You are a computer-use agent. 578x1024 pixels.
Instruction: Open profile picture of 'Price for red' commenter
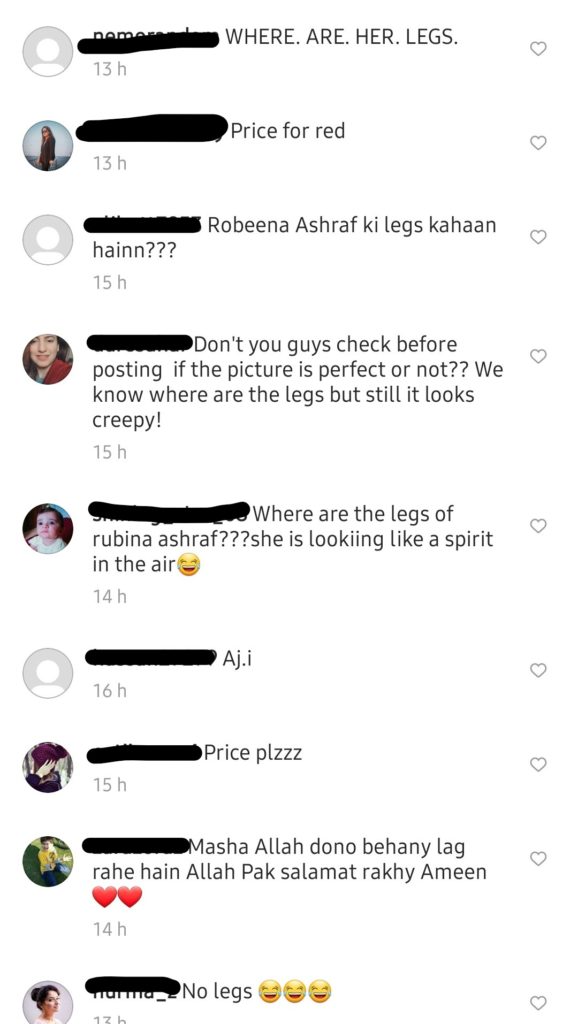48,146
